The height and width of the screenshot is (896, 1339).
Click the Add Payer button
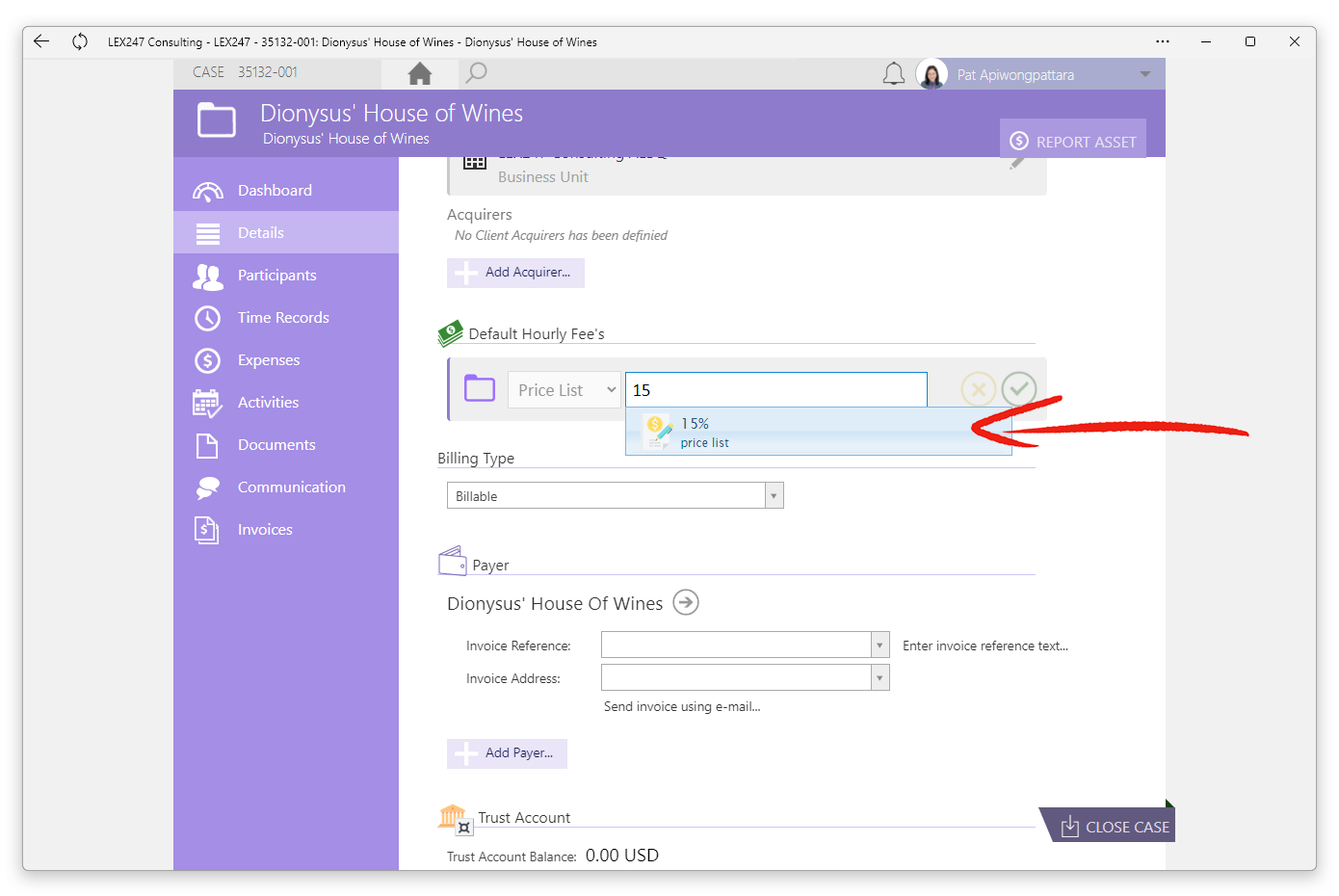(507, 753)
